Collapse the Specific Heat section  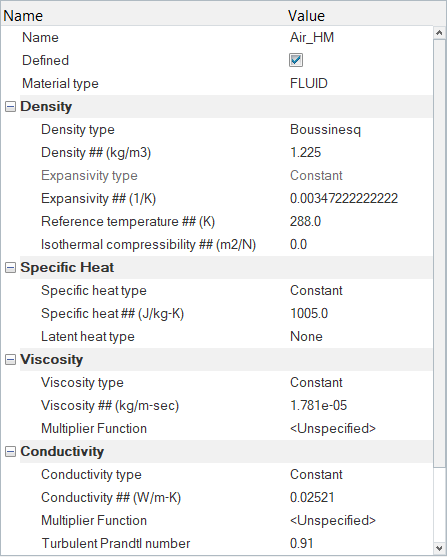pyautogui.click(x=10, y=267)
